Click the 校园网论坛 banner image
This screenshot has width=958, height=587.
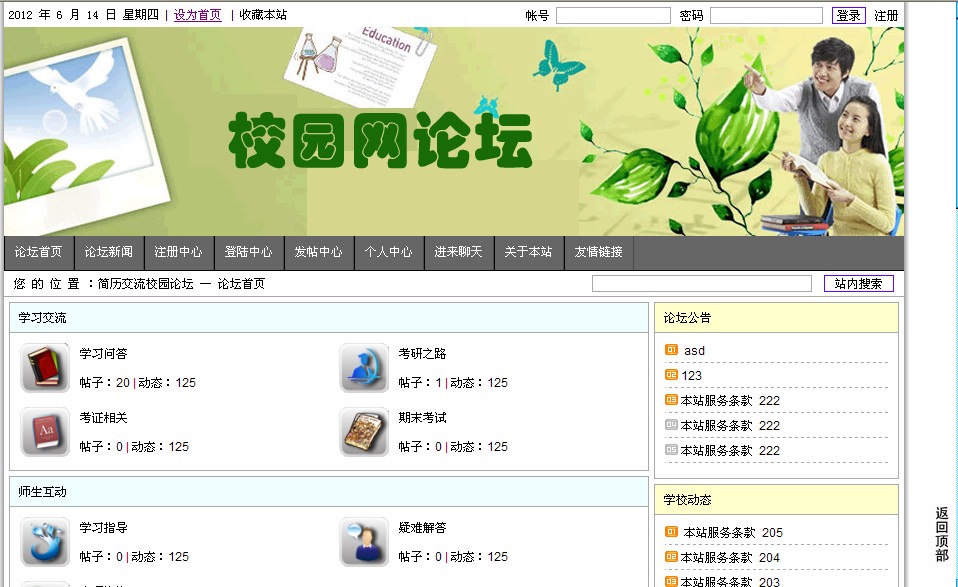[x=454, y=131]
